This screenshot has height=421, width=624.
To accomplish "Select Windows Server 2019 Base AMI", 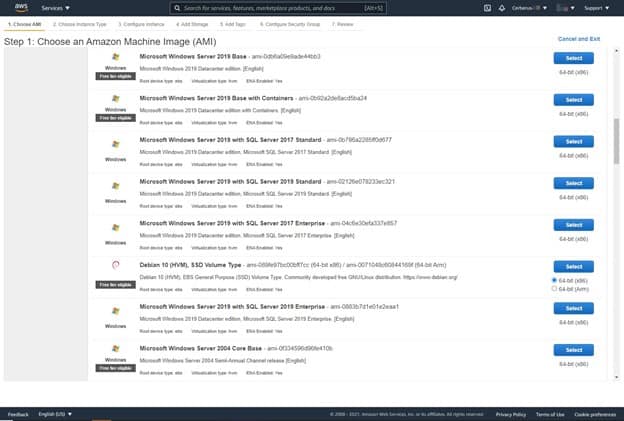I will click(x=573, y=58).
